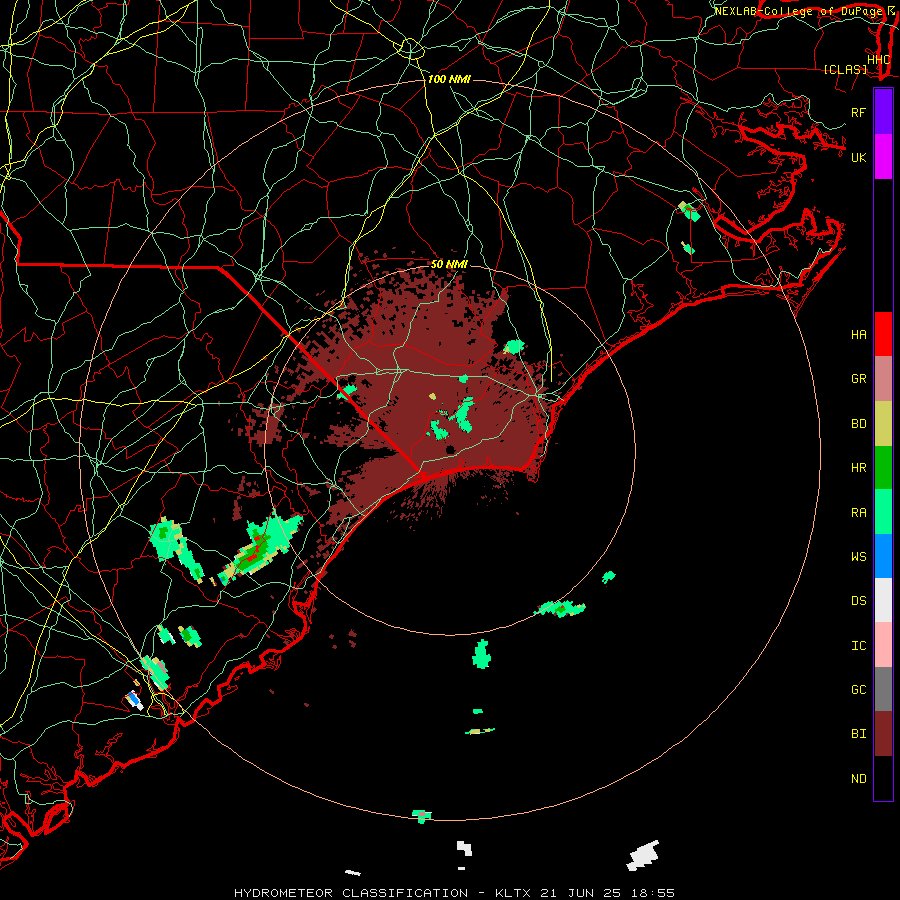Viewport: 900px width, 900px height.
Task: Click the light pink IC legend swatch
Action: (883, 645)
